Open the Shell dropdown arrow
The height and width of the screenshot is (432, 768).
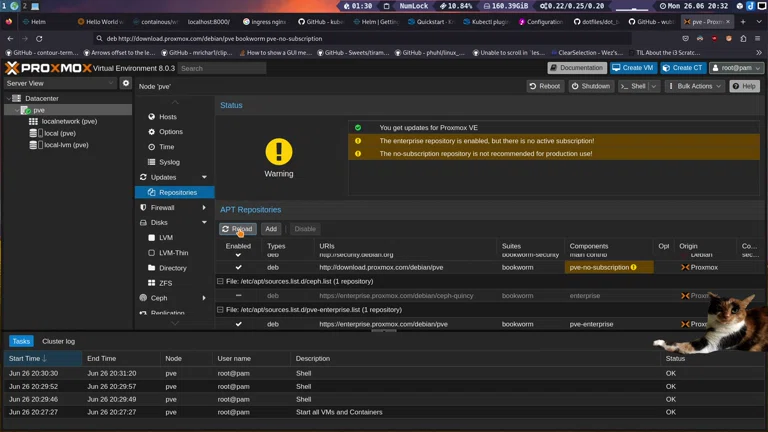(x=654, y=86)
